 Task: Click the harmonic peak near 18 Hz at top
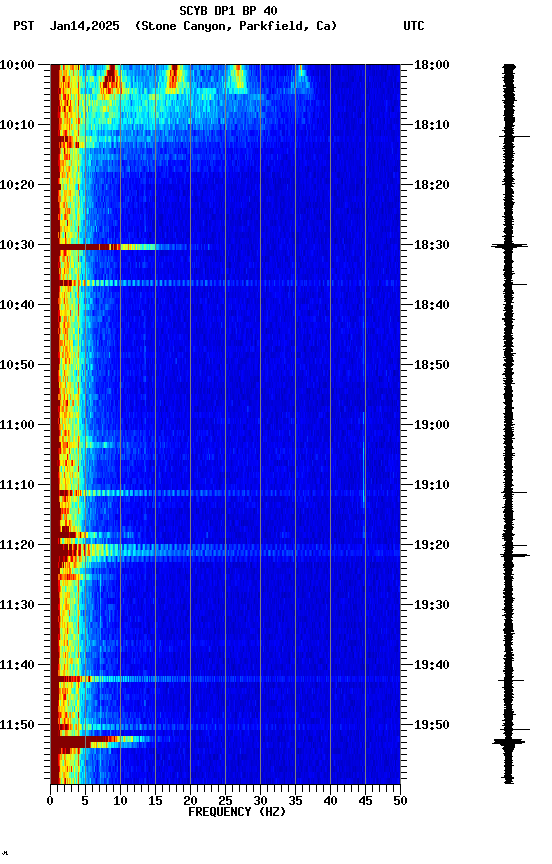tap(174, 77)
